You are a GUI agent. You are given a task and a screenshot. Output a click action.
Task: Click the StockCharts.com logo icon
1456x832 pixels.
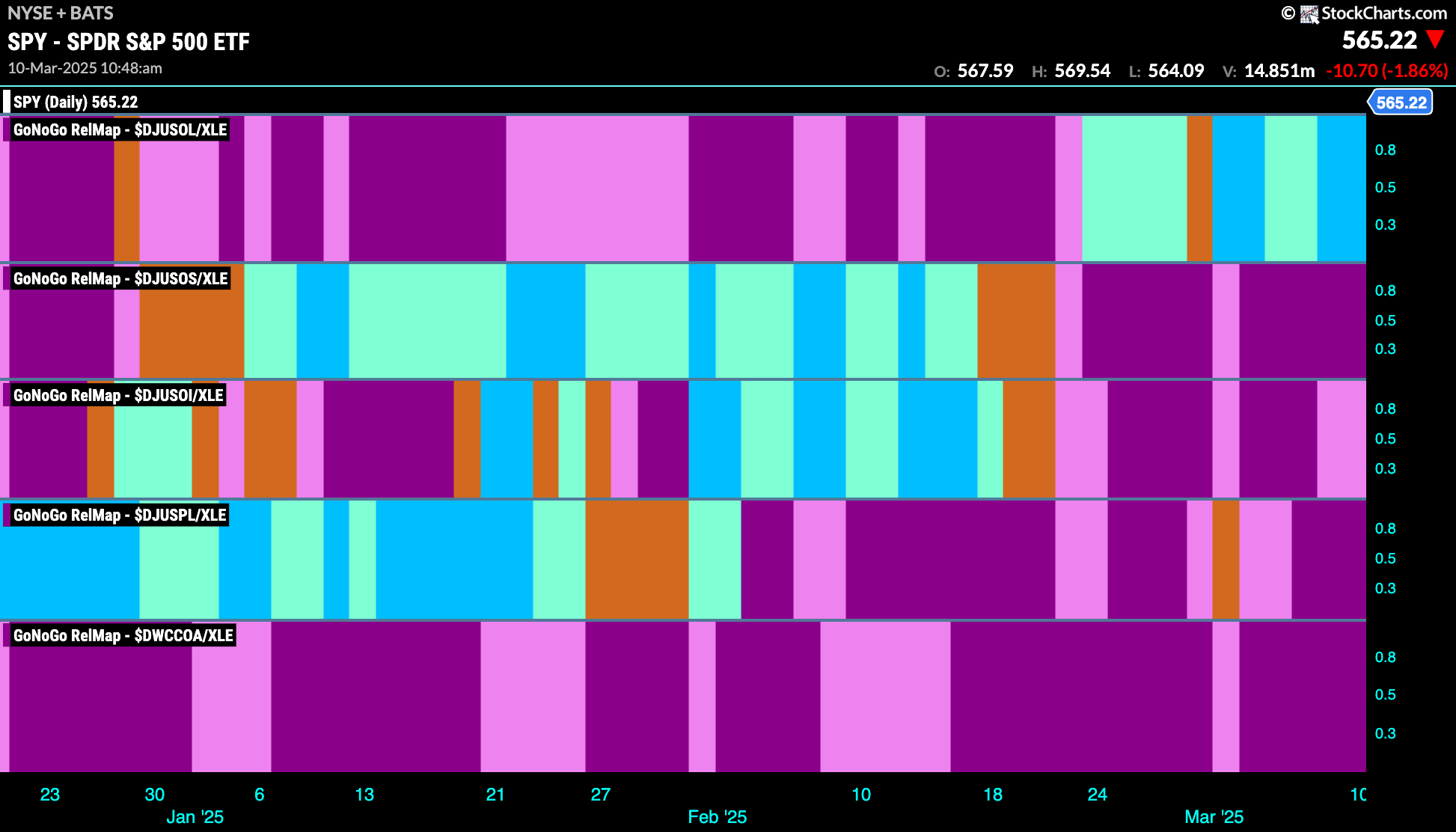pos(1309,14)
